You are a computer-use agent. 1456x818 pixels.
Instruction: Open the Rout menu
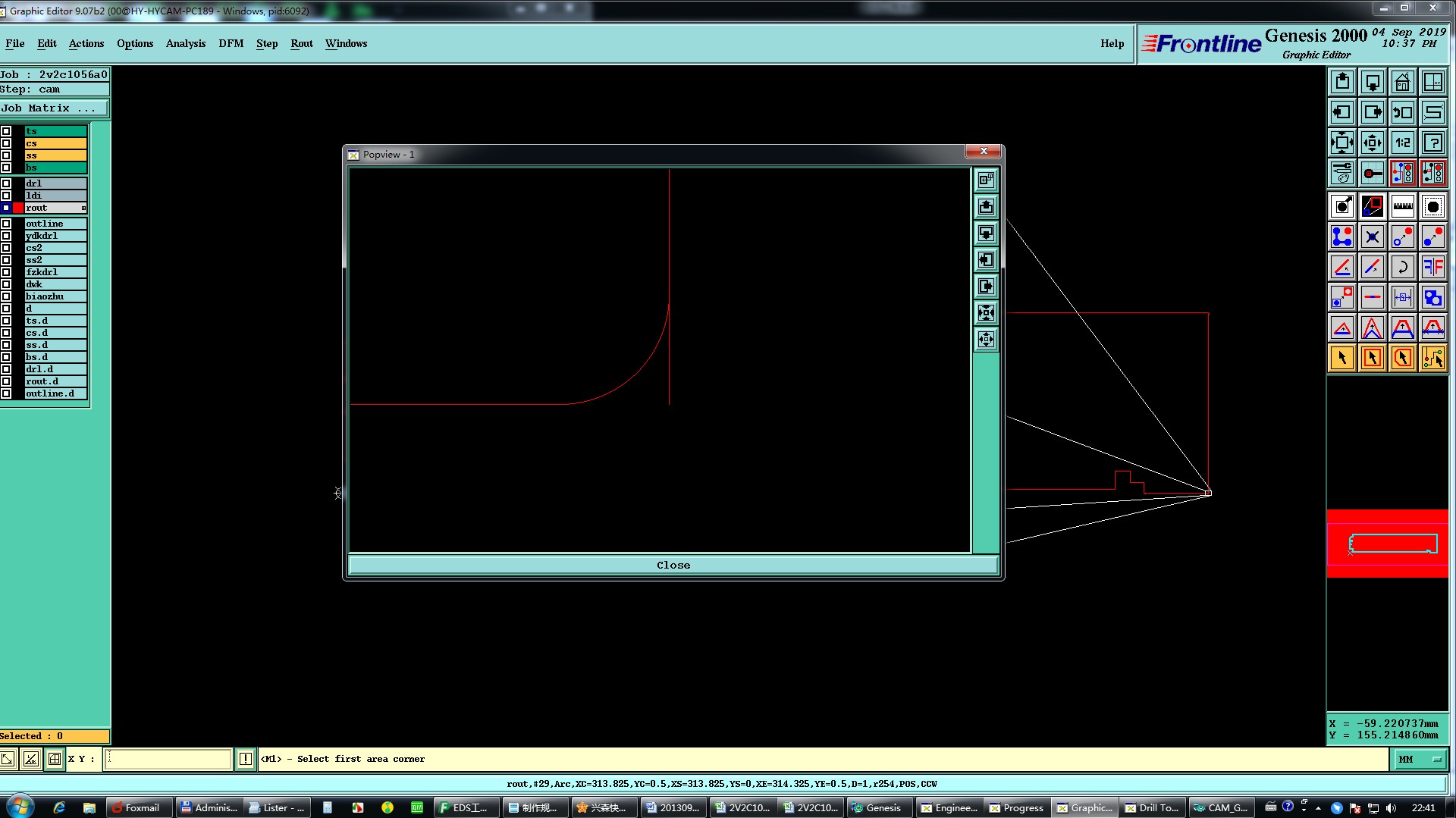coord(302,43)
